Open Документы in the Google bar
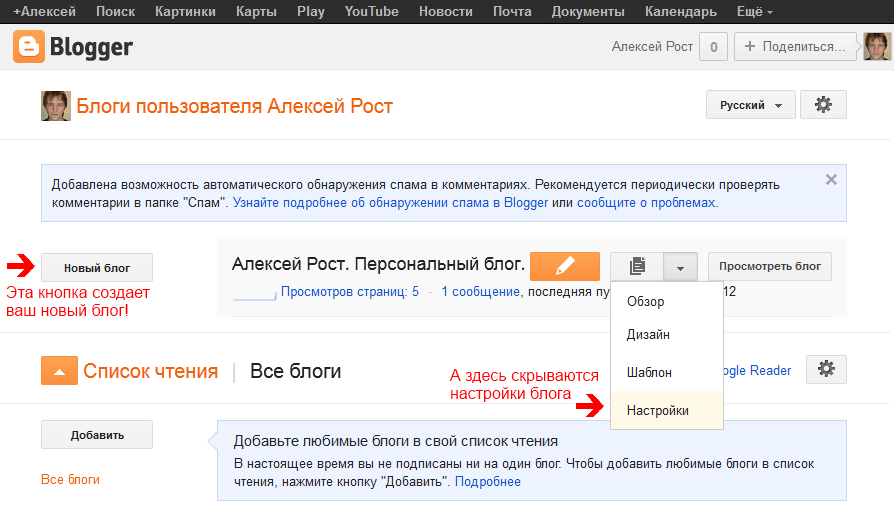 (x=588, y=11)
